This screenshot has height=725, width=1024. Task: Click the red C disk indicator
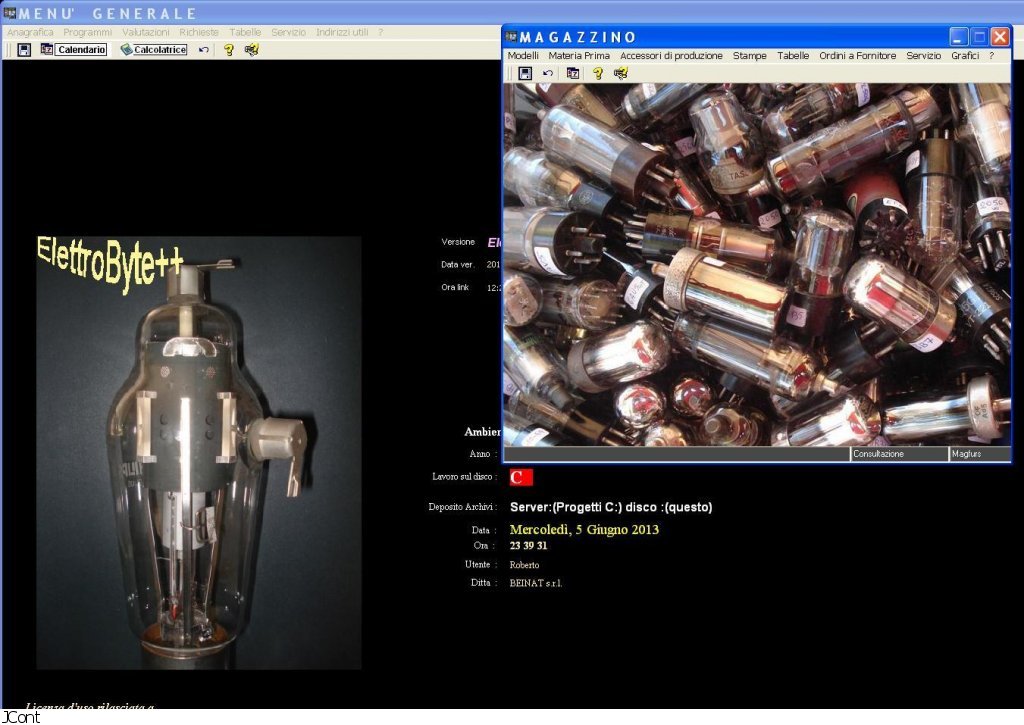click(521, 477)
